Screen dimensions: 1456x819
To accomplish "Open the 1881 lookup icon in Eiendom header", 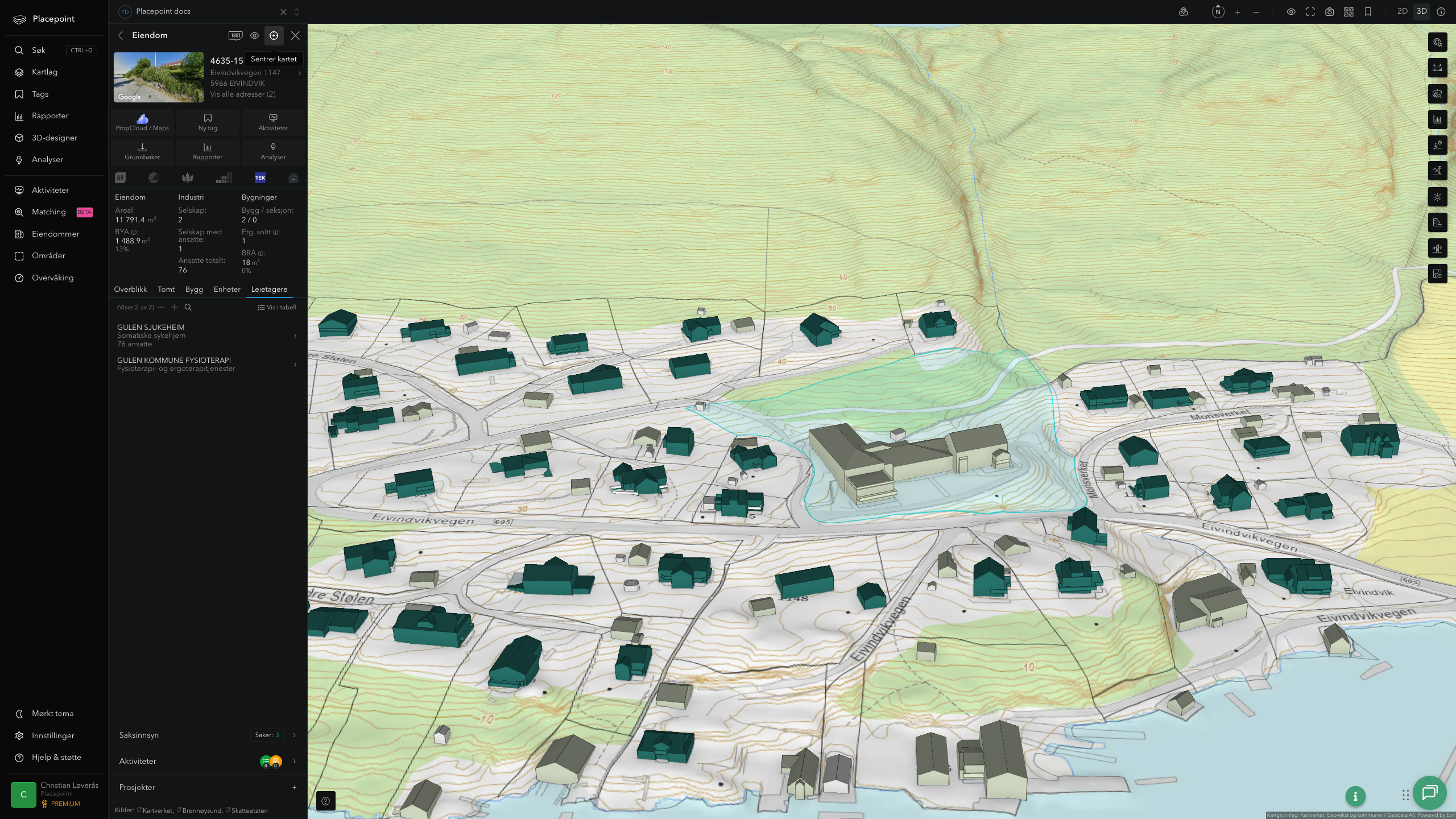I will (x=235, y=35).
